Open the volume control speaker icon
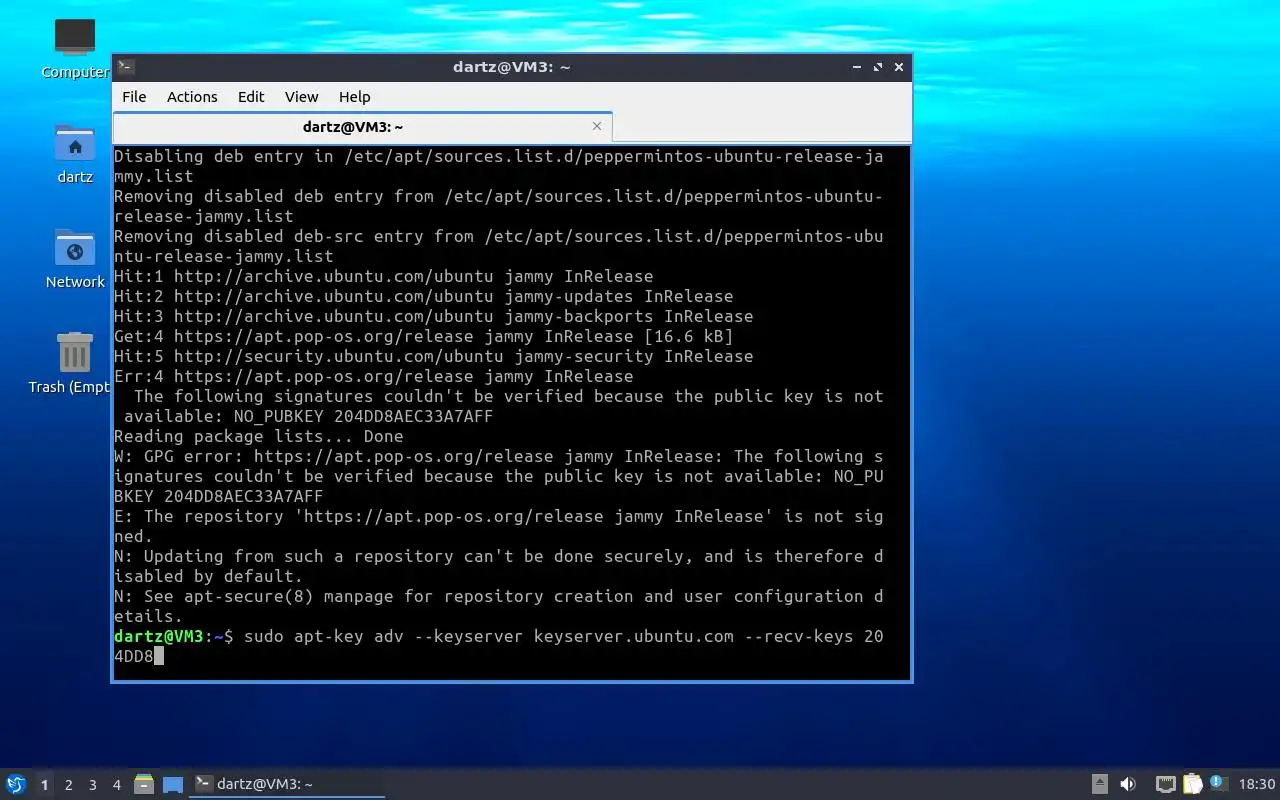 [x=1128, y=784]
